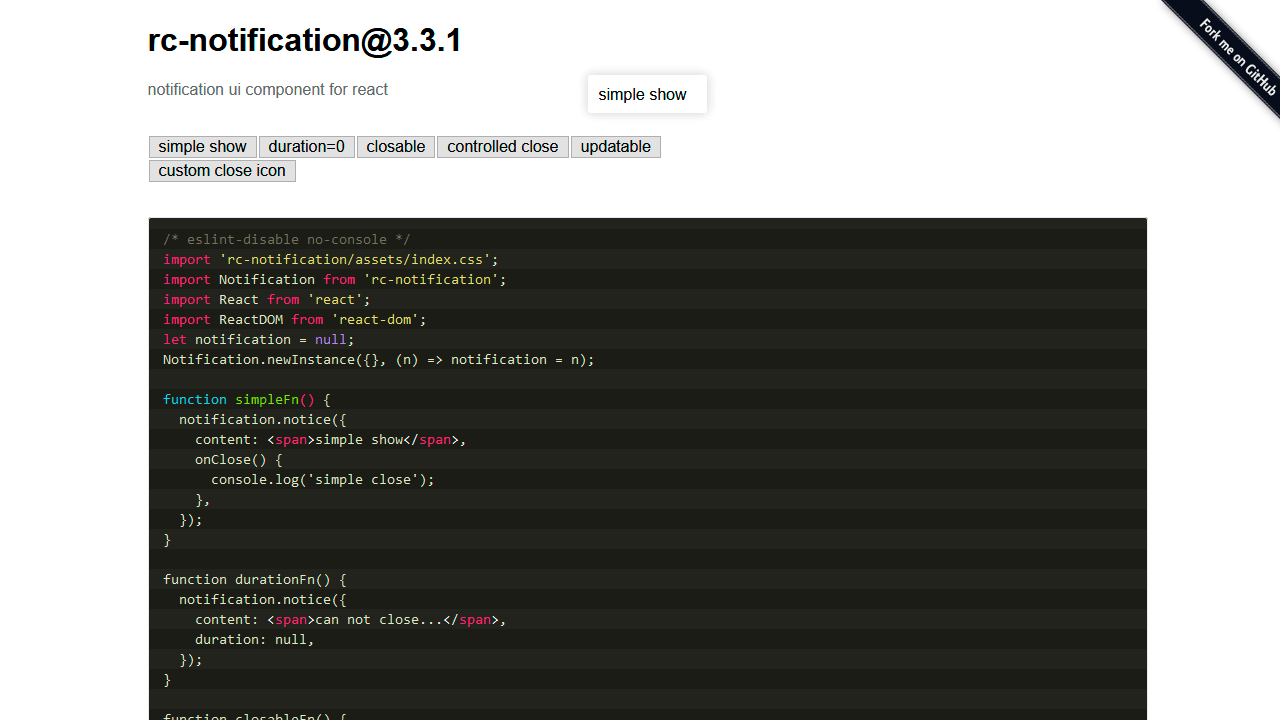This screenshot has width=1280, height=720.
Task: Click the "function durationFn()" code line
Action: (x=254, y=580)
